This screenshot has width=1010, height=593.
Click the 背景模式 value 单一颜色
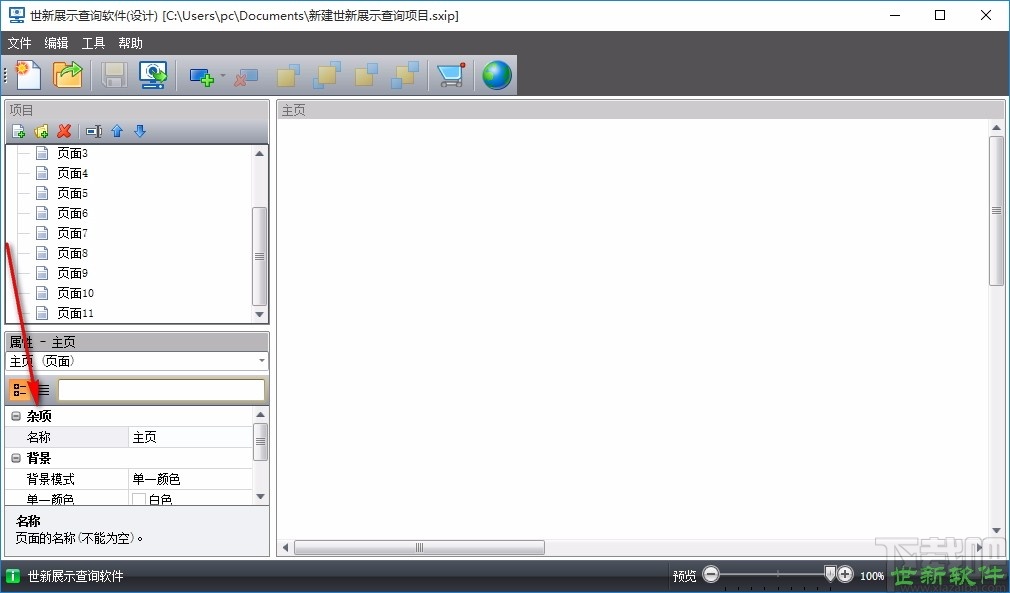click(191, 479)
